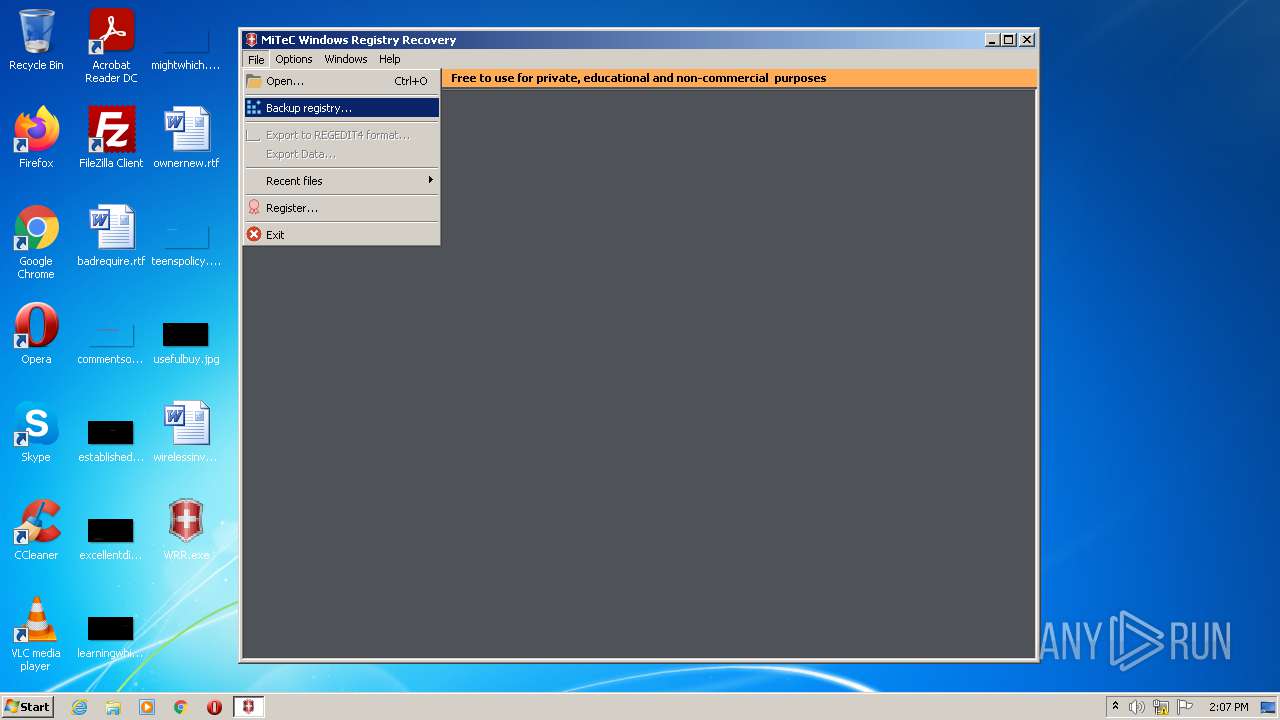The width and height of the screenshot is (1280, 720).
Task: Open Recycle Bin desktop icon
Action: (x=36, y=41)
